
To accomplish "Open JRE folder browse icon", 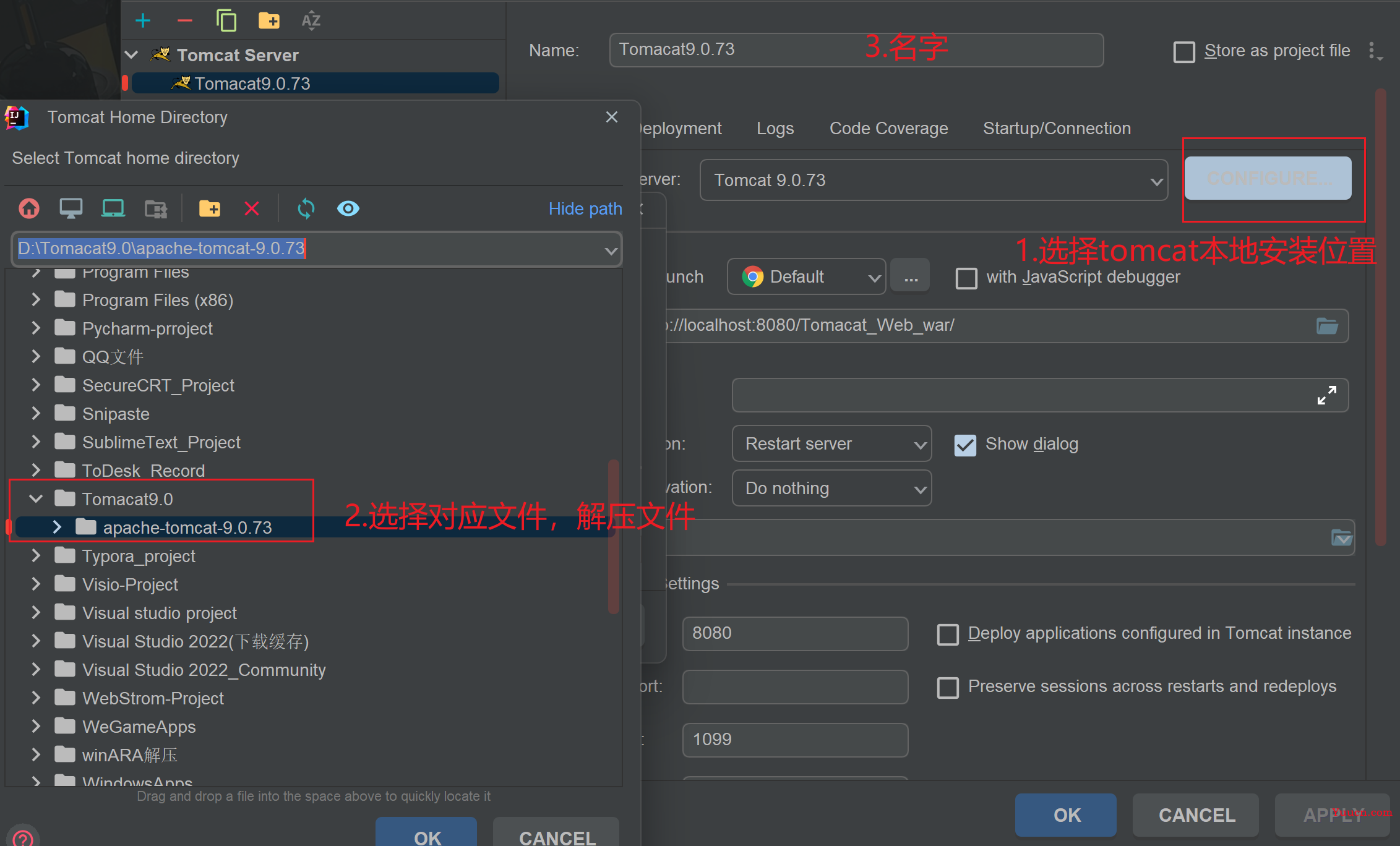I will click(1342, 537).
